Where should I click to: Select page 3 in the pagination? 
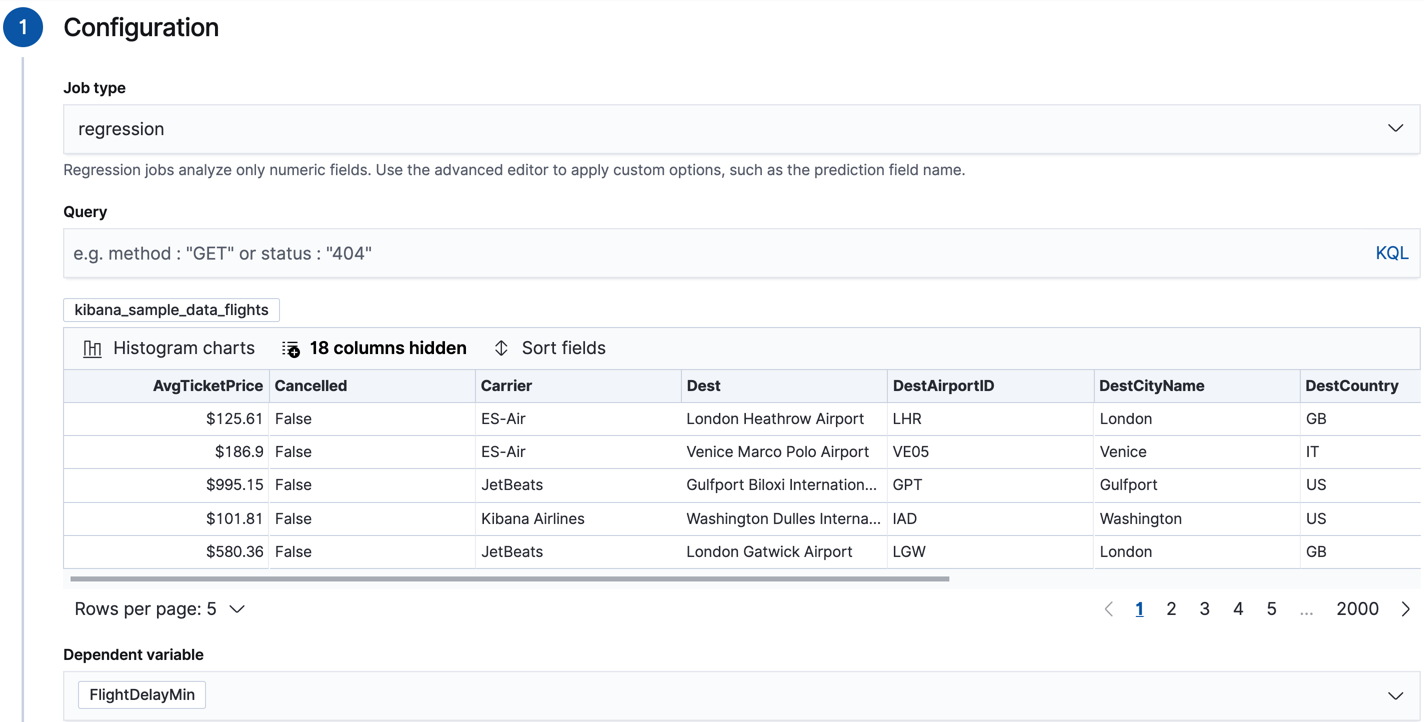pyautogui.click(x=1204, y=608)
